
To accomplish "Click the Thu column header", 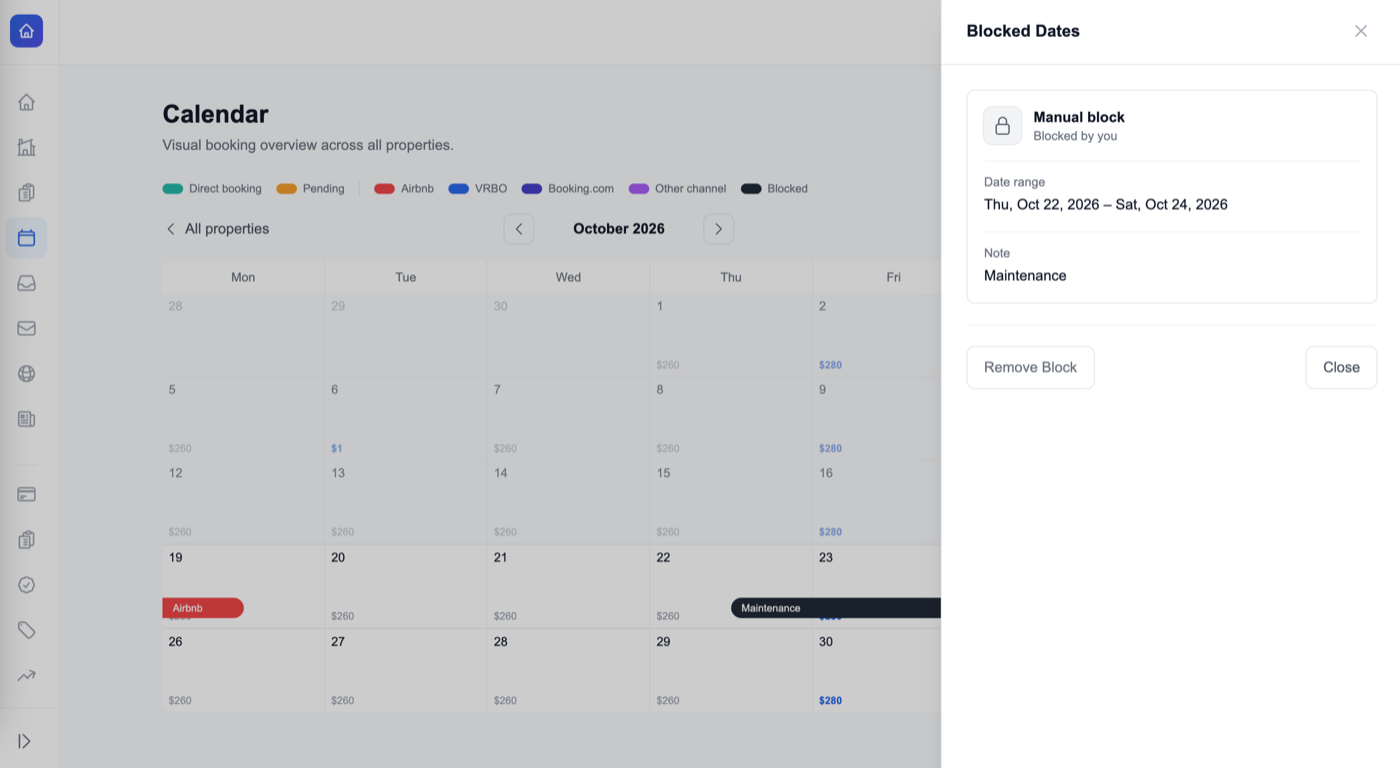I will 731,277.
